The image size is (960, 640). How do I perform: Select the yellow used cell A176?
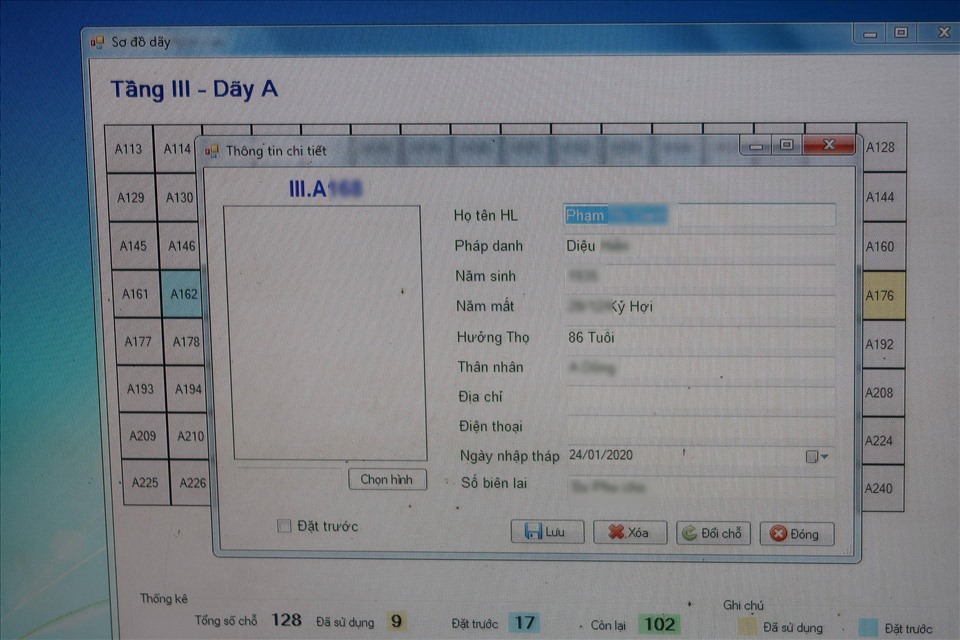coord(884,296)
